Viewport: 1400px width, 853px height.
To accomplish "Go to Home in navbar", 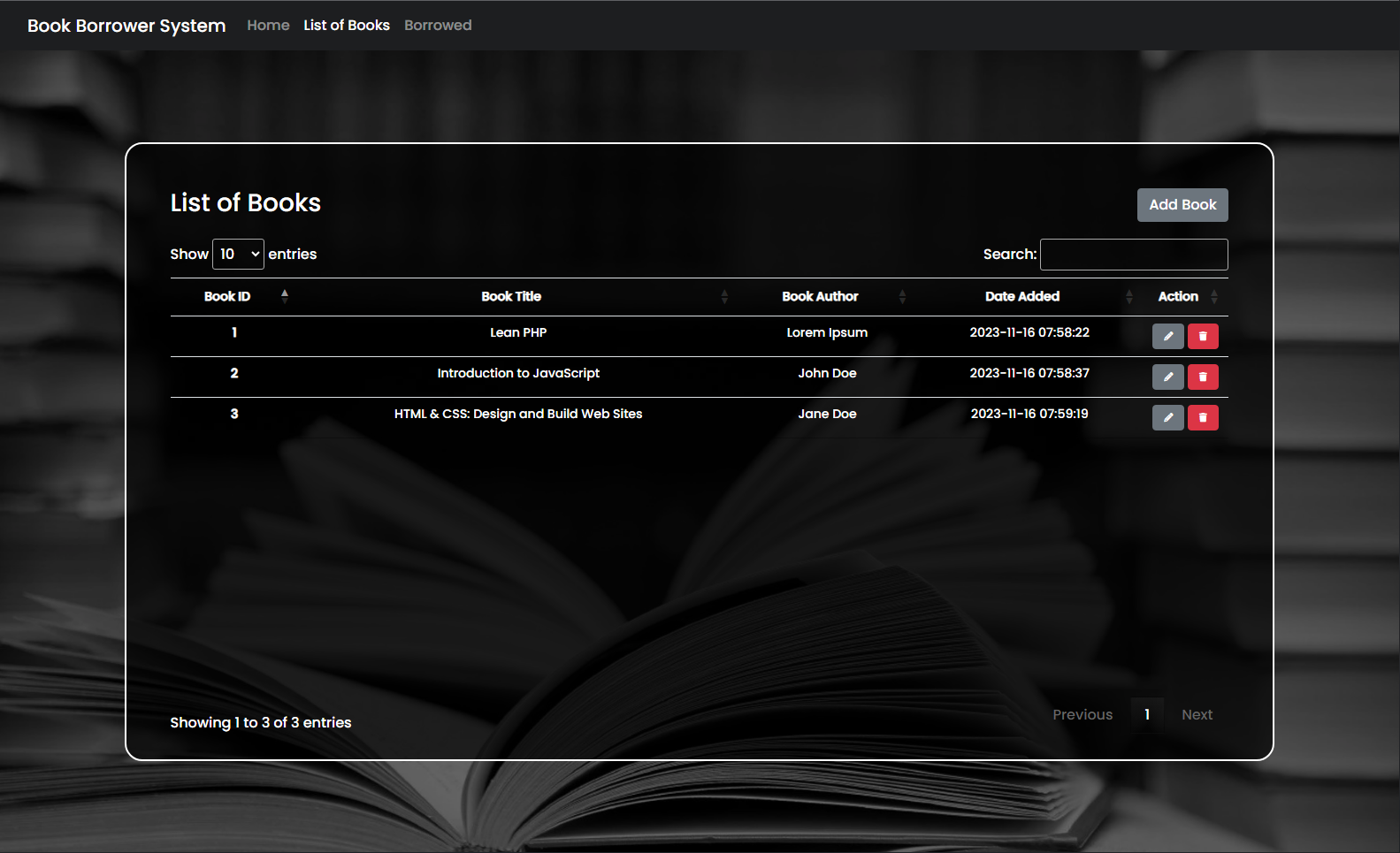I will point(268,25).
